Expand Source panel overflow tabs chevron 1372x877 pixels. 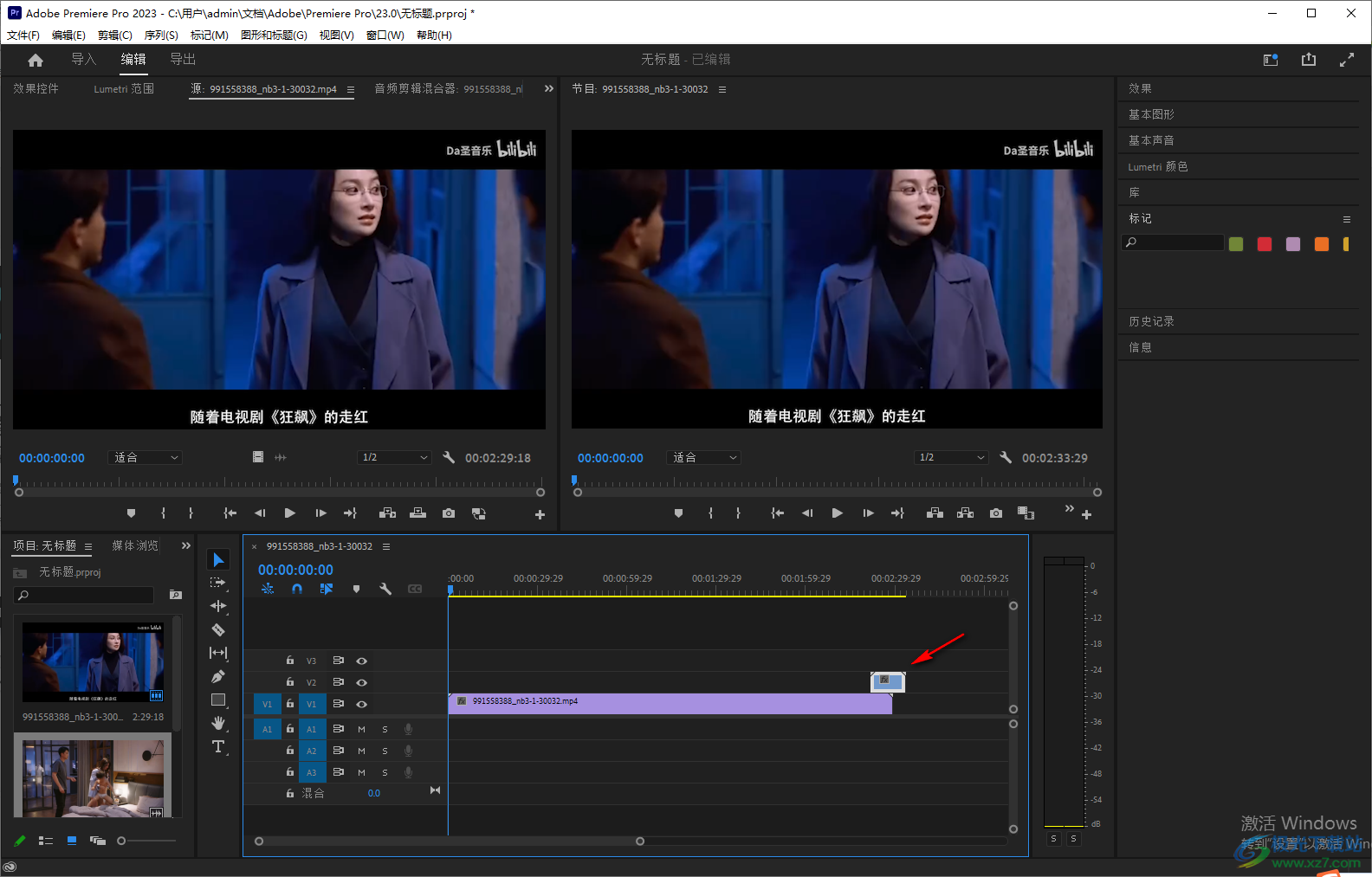548,88
